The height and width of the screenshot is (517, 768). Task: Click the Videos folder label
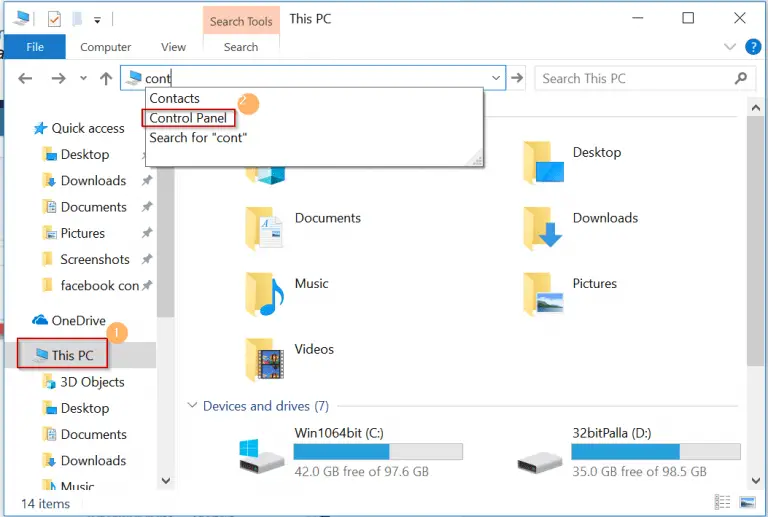point(314,349)
